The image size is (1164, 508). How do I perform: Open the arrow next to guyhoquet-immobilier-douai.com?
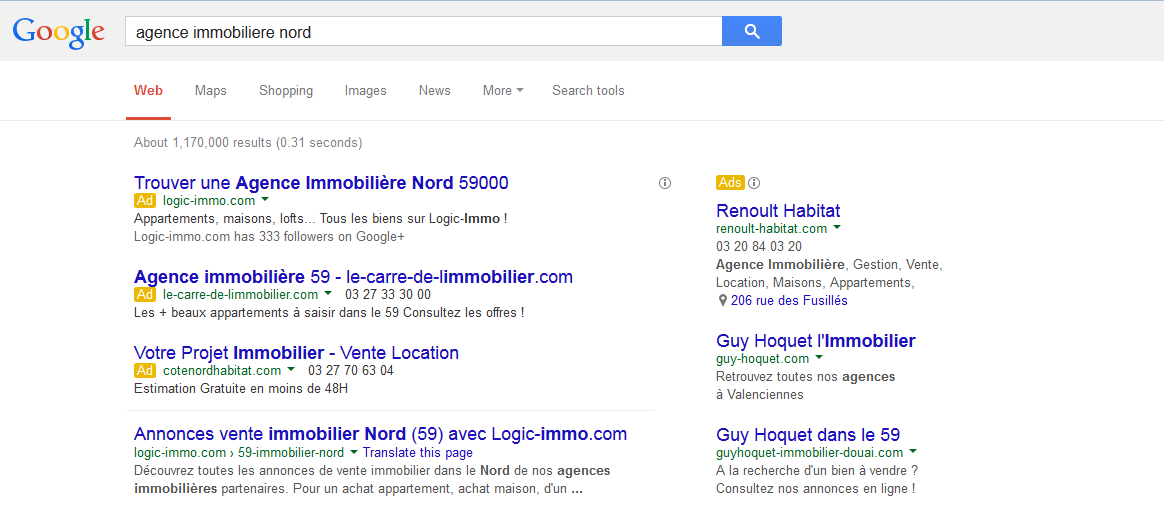[x=913, y=452]
